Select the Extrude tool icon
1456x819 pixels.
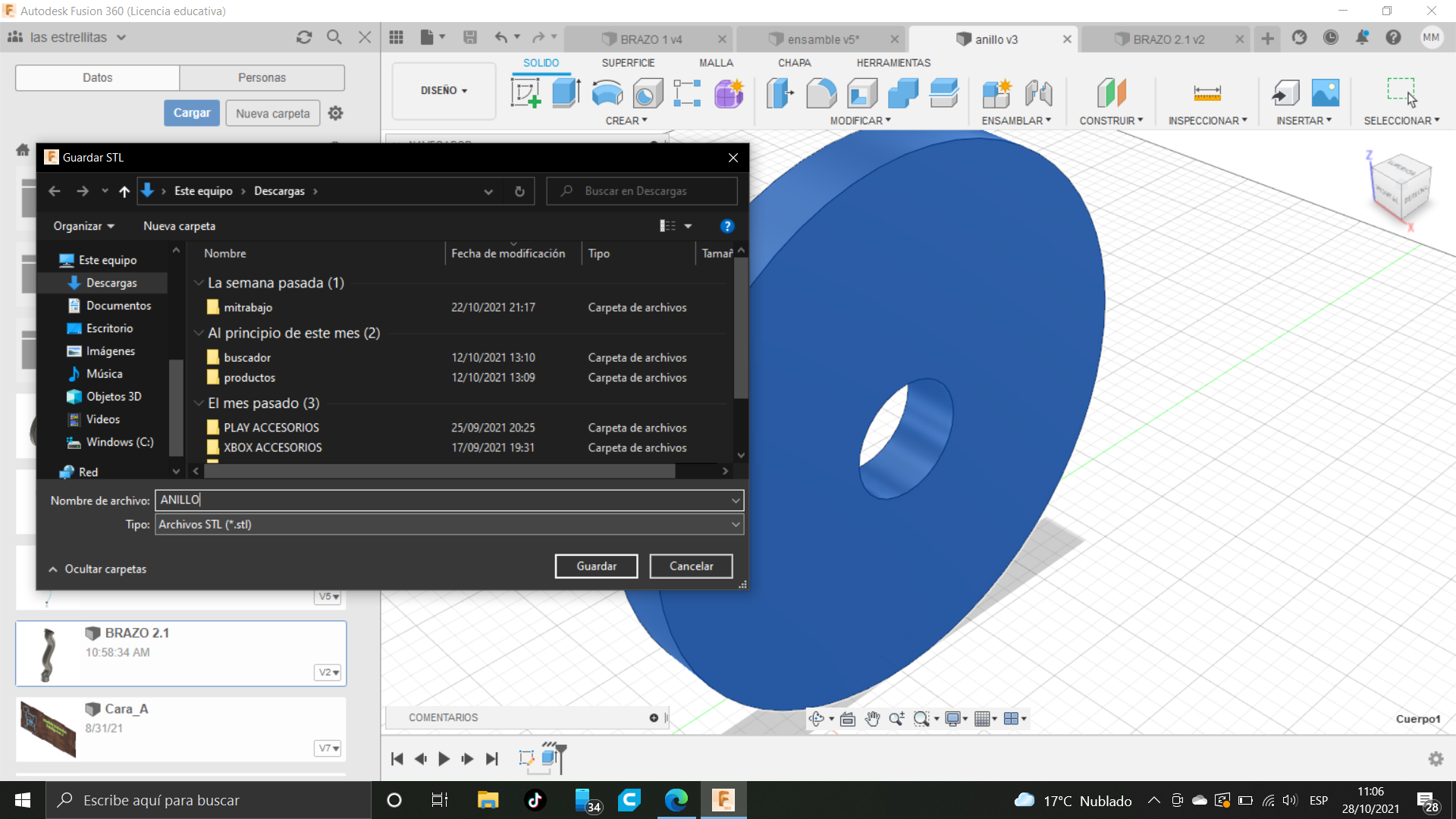point(566,93)
